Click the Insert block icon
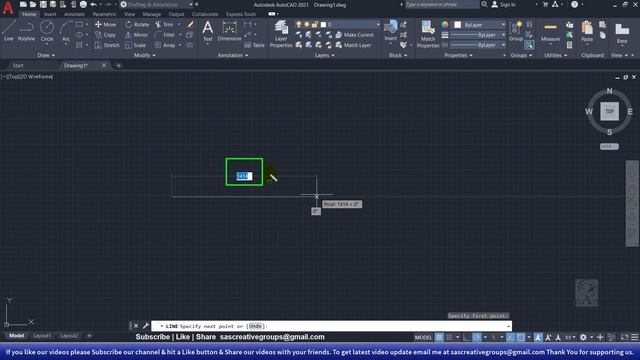The image size is (640, 360). (390, 31)
